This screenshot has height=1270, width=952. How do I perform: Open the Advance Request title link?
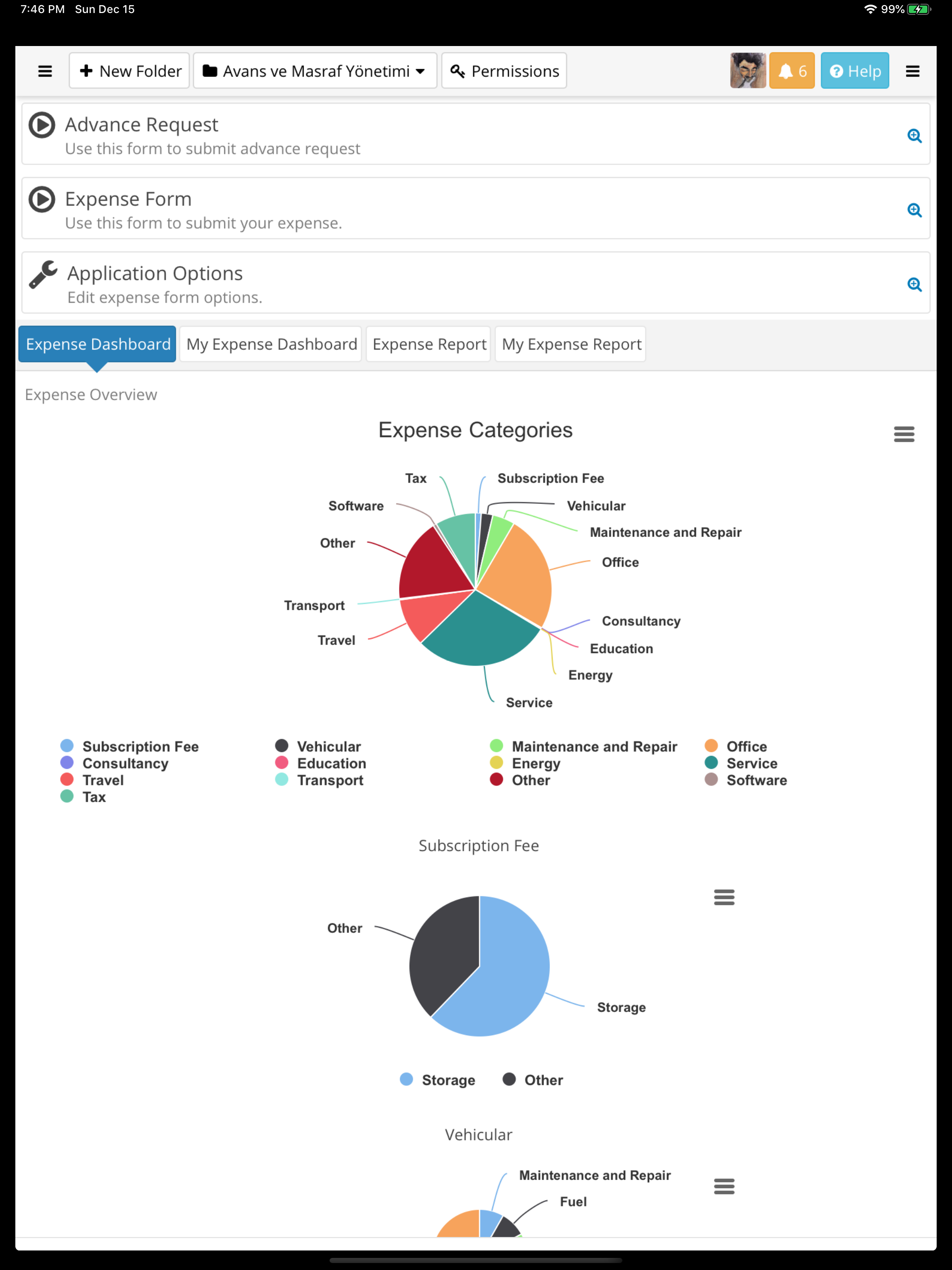coord(141,125)
